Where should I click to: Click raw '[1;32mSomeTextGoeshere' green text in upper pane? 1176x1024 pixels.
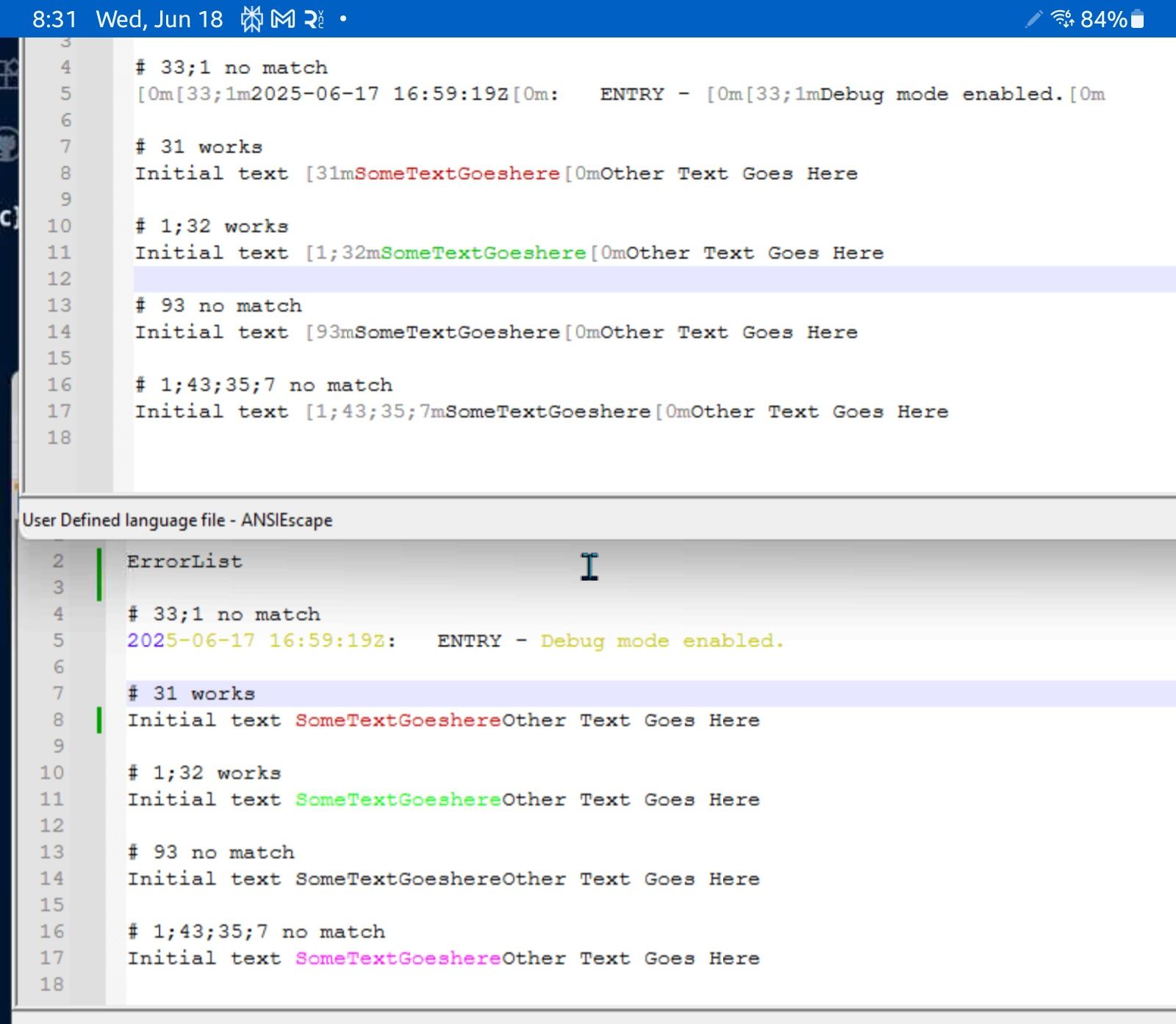(x=446, y=253)
